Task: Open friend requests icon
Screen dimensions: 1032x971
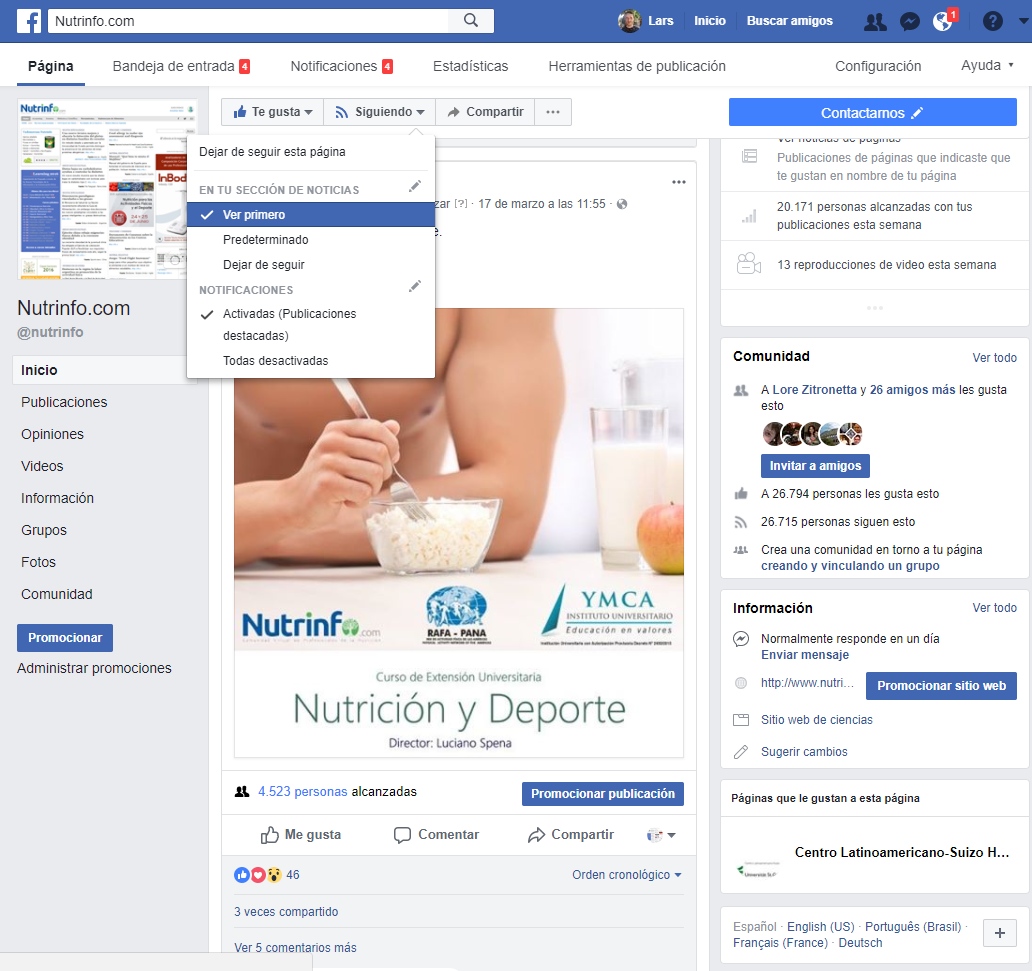Action: (x=874, y=20)
